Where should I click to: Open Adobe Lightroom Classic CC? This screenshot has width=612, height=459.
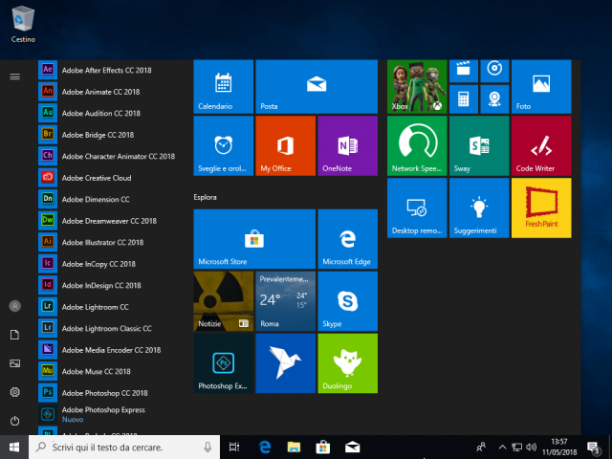[x=107, y=328]
